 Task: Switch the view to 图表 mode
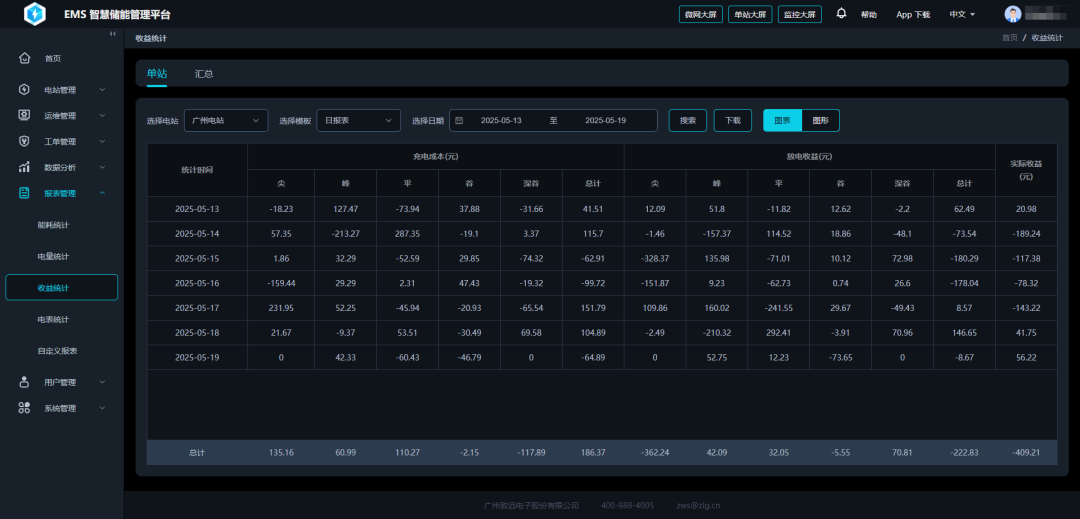(782, 120)
